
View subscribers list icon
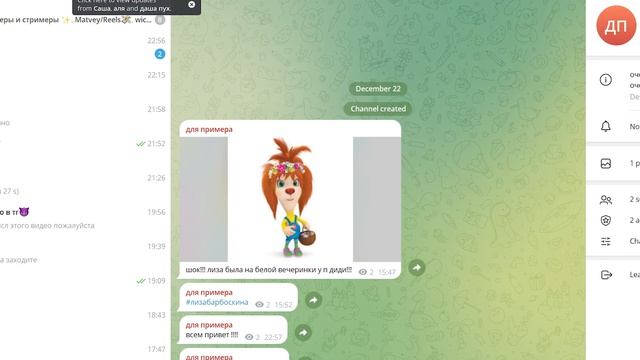606,200
